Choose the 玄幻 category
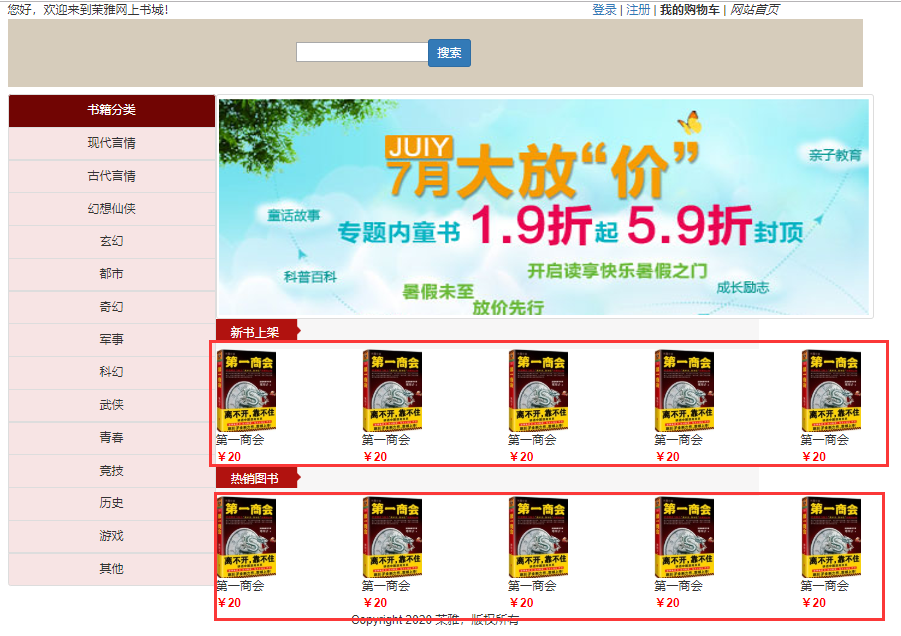901x636 pixels. click(111, 241)
